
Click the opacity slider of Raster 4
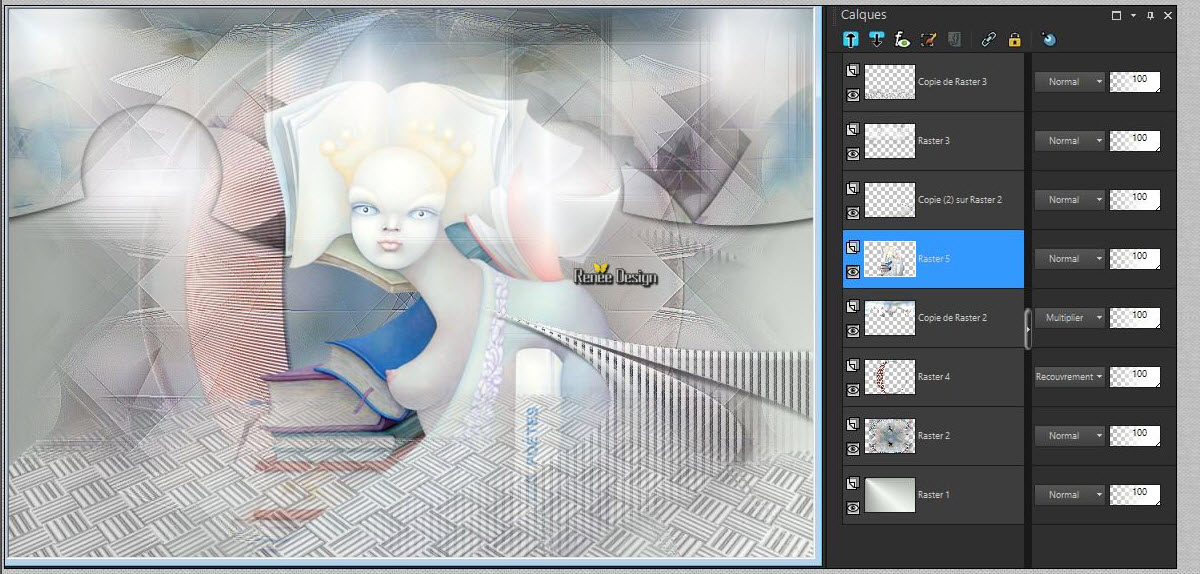pos(1135,377)
